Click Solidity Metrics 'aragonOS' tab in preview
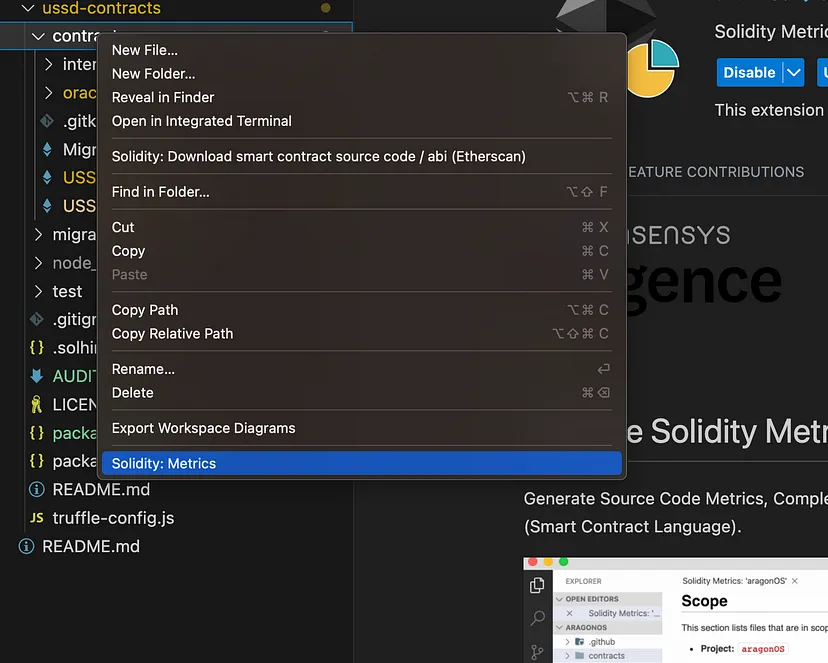The width and height of the screenshot is (828, 663). pos(734,581)
